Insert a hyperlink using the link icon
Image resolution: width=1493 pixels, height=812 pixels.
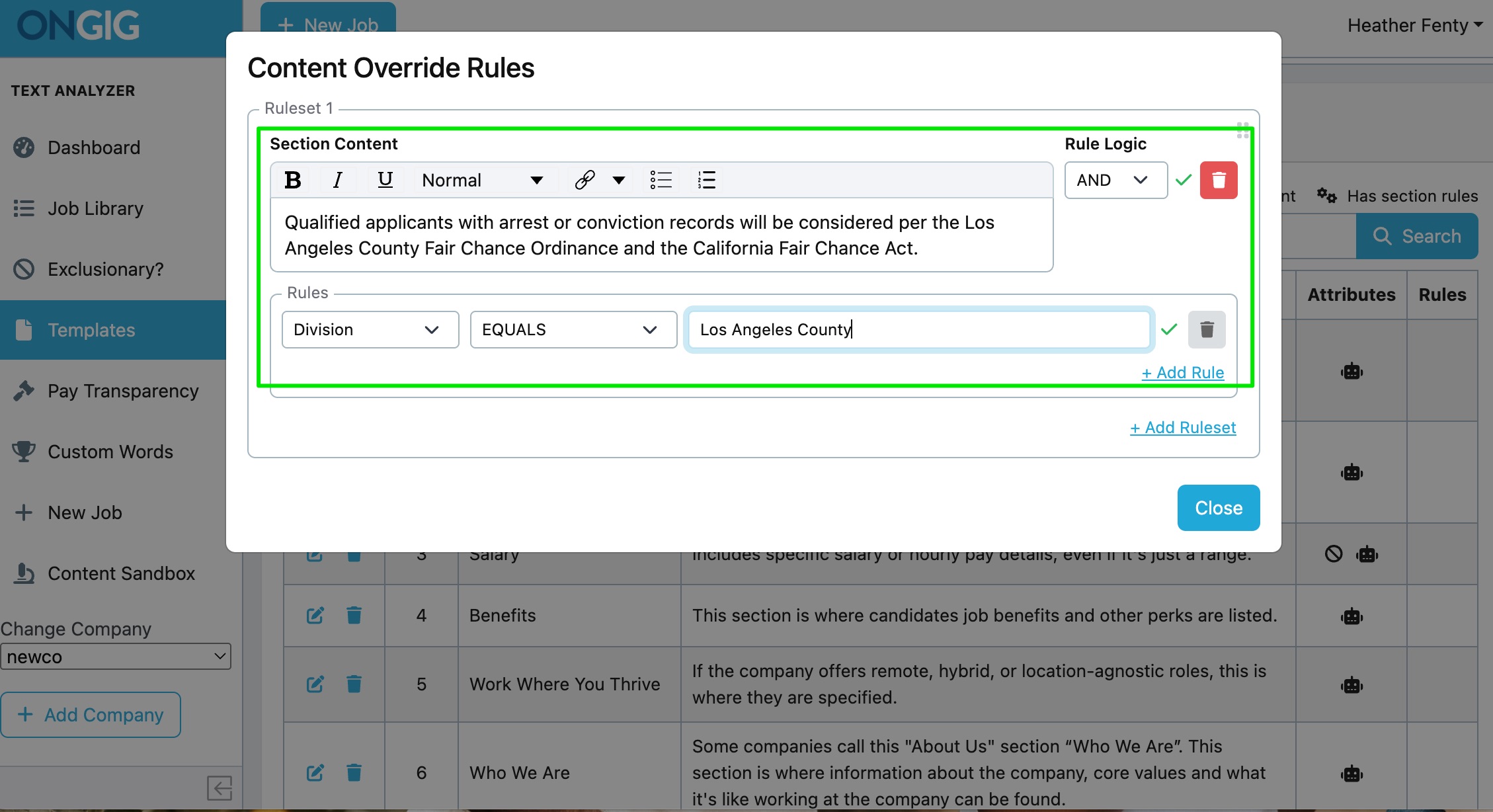(x=585, y=179)
